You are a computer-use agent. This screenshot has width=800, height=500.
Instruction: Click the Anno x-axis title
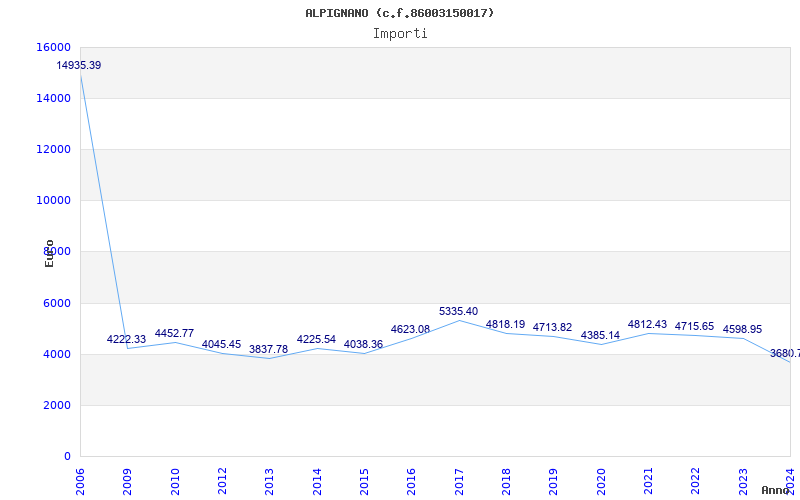777,491
